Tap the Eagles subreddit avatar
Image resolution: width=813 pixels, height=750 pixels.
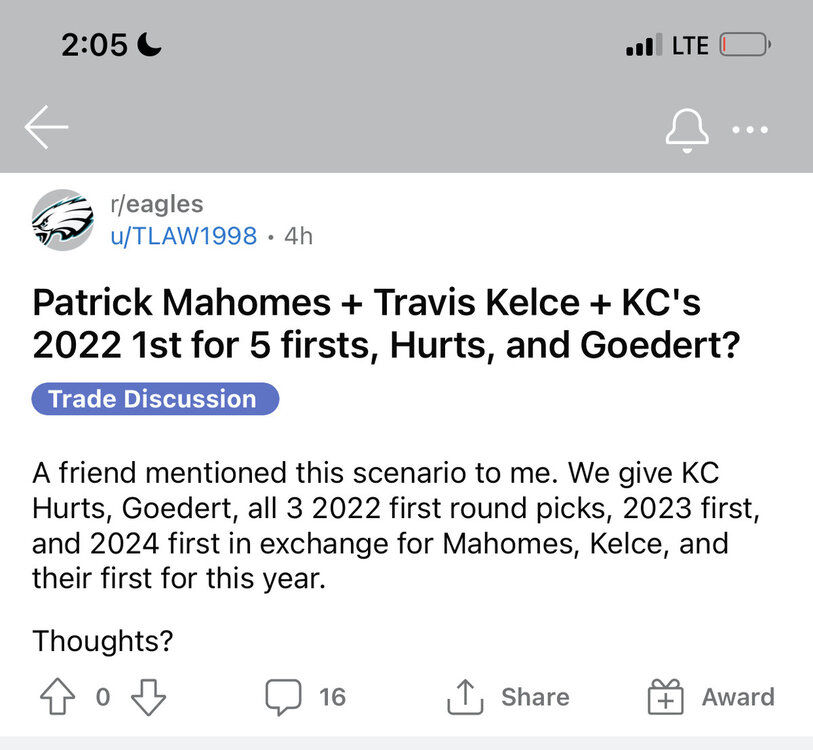point(62,220)
